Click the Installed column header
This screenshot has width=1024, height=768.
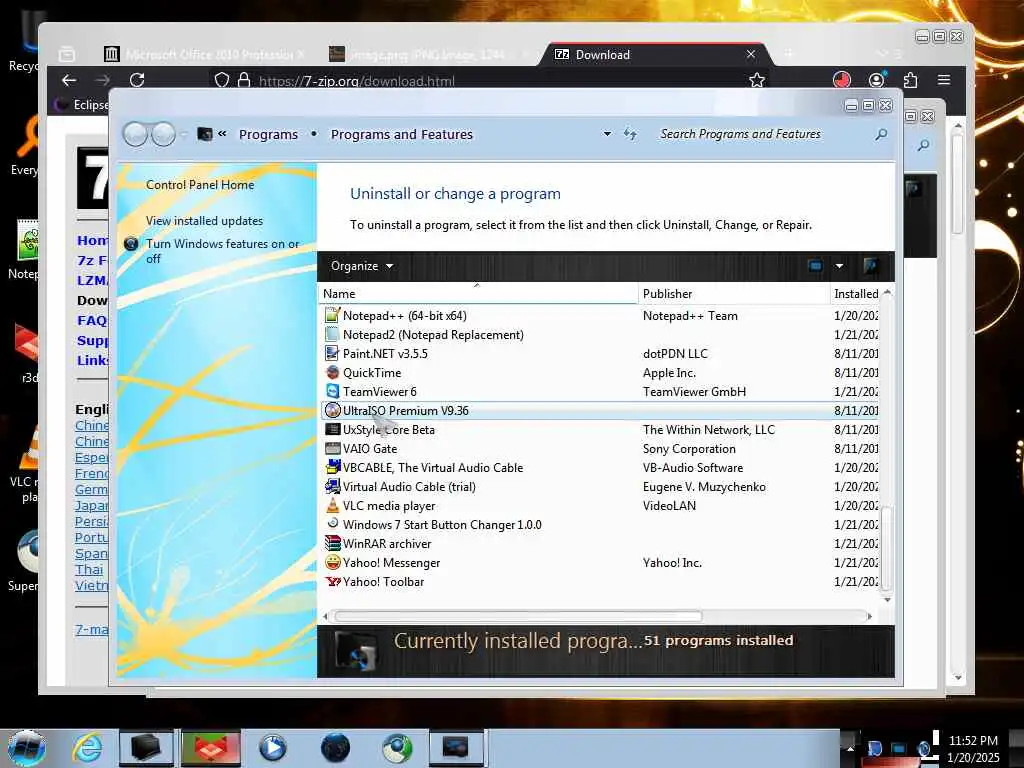pos(856,294)
